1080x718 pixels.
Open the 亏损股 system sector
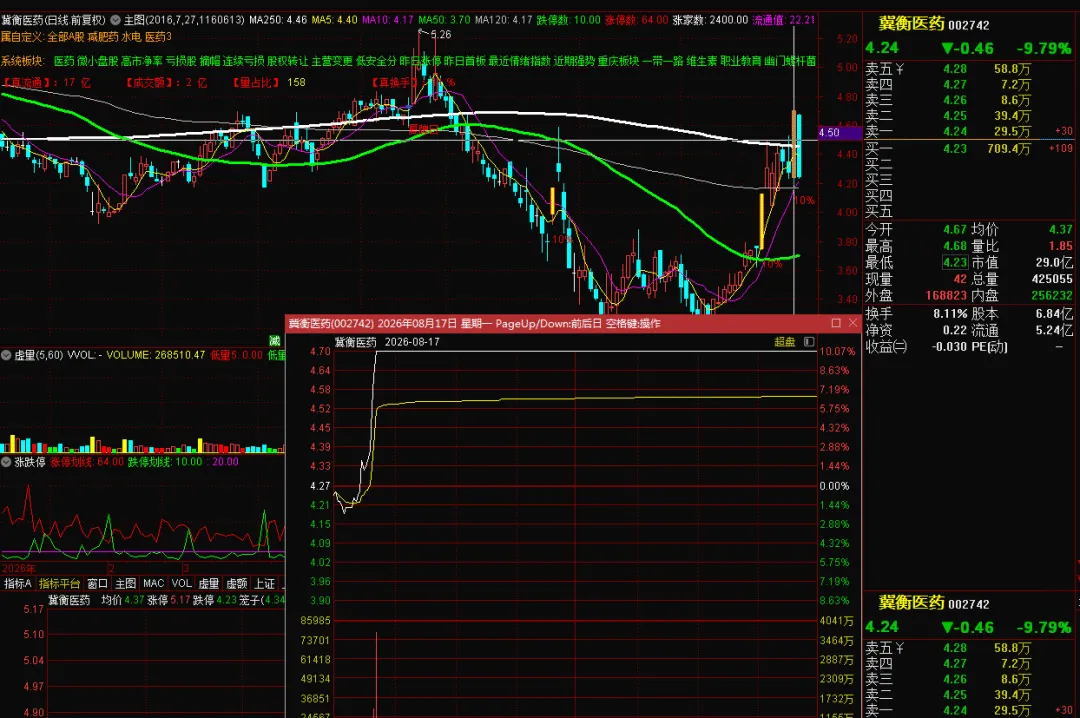pyautogui.click(x=180, y=61)
